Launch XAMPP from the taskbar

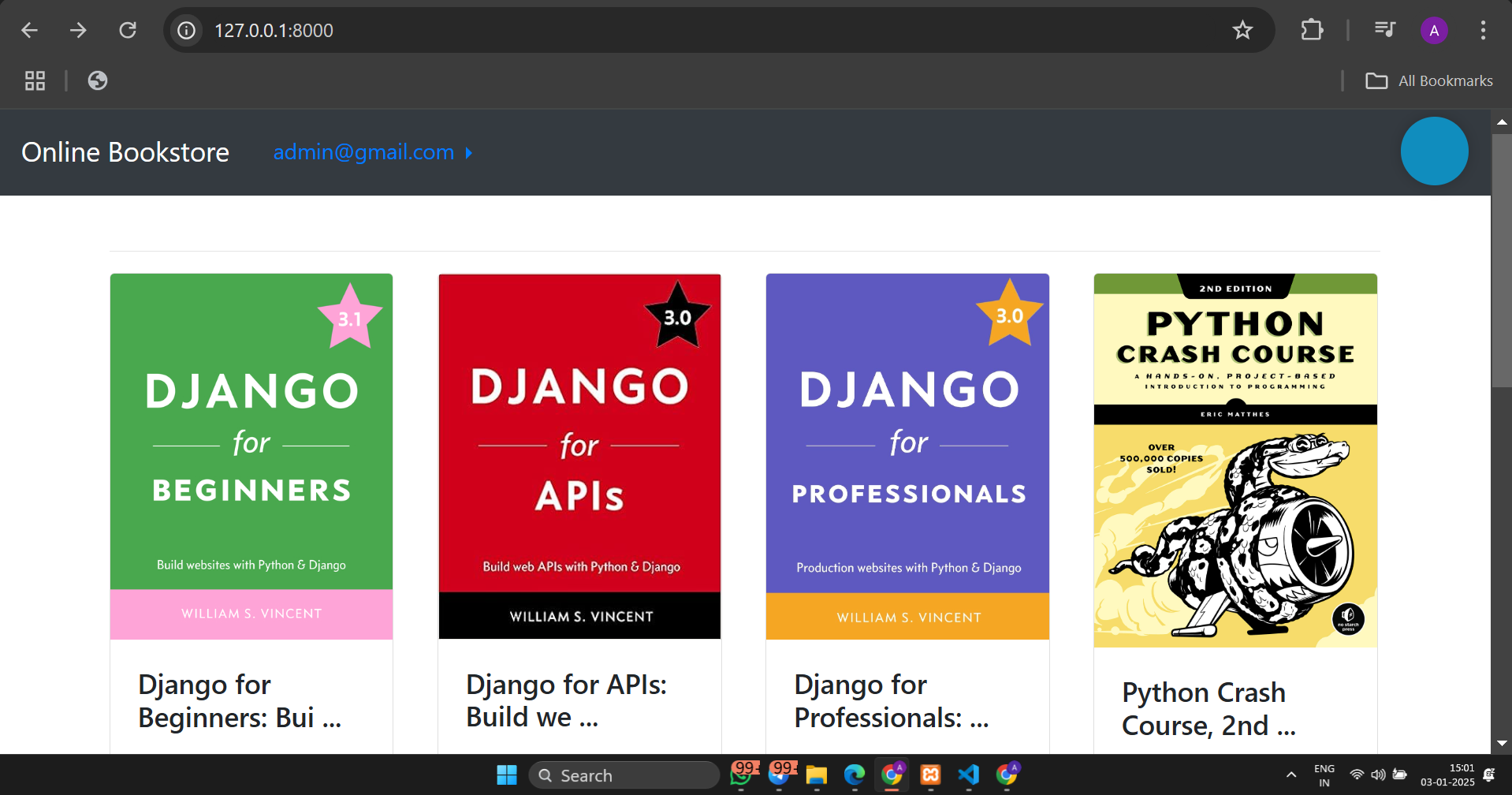[x=930, y=775]
